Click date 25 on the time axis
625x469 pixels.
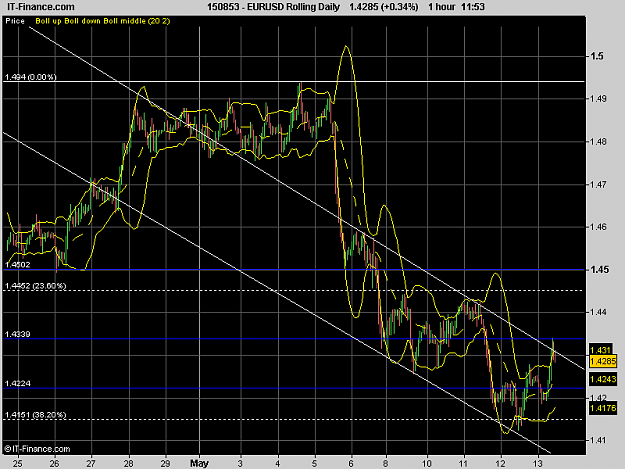[18, 463]
